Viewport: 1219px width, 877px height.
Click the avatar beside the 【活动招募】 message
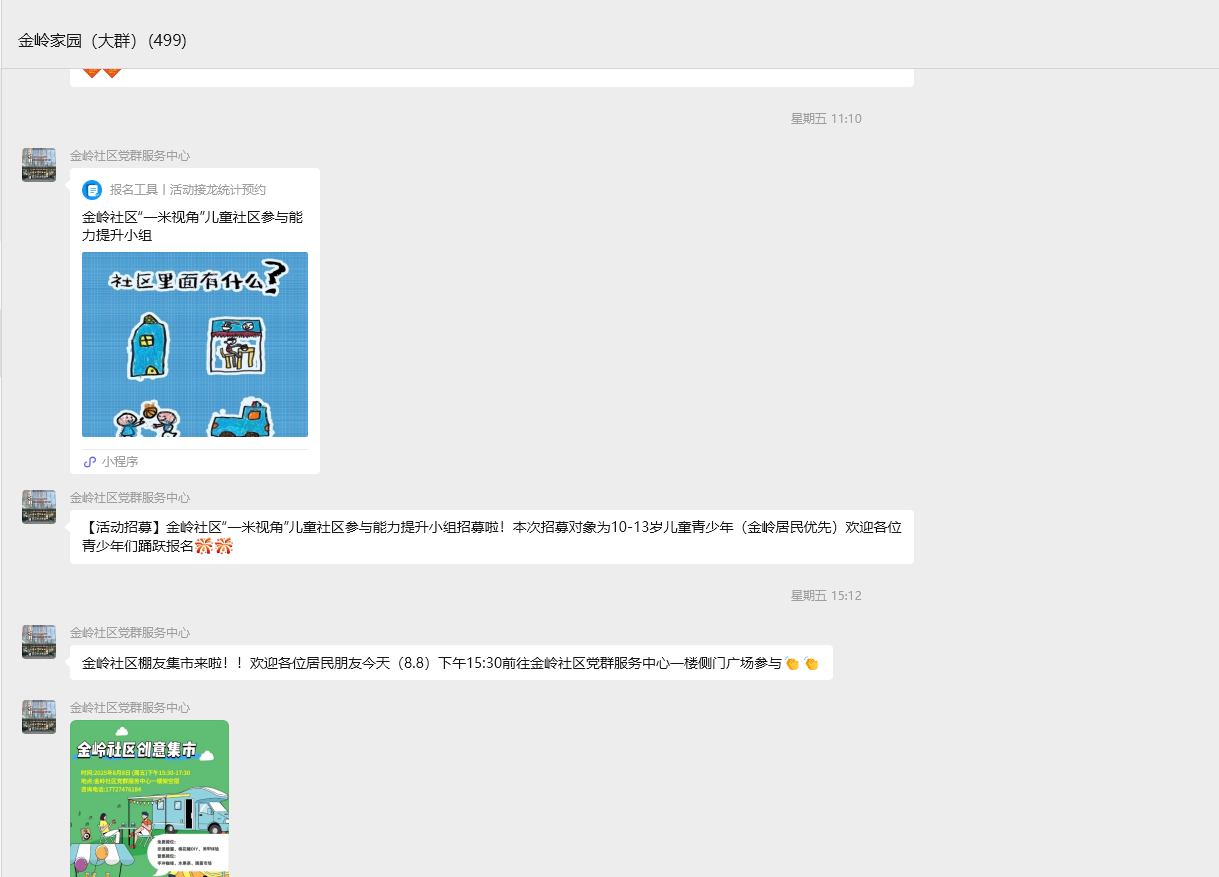click(x=39, y=507)
